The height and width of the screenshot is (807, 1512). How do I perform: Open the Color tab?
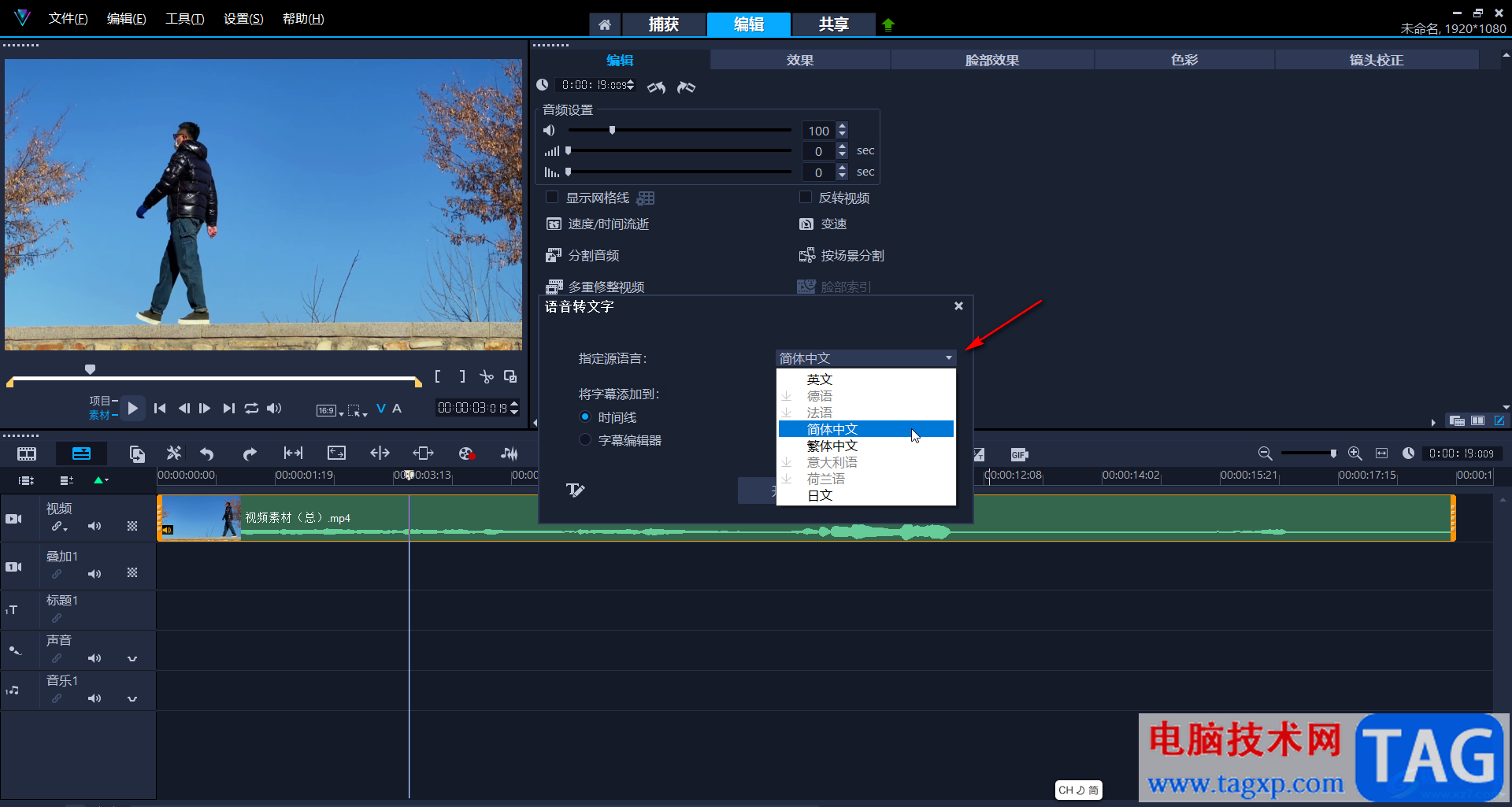(x=1184, y=60)
